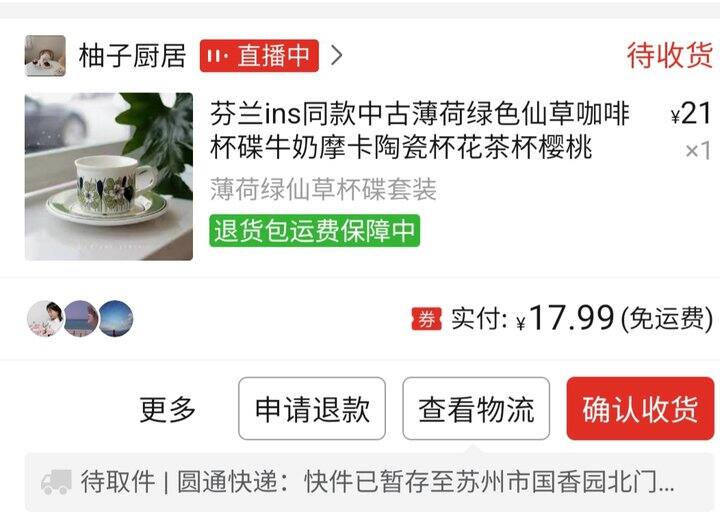Screen dimensions: 720x524
Task: Tap the 直播中 live badge
Action: pos(259,56)
